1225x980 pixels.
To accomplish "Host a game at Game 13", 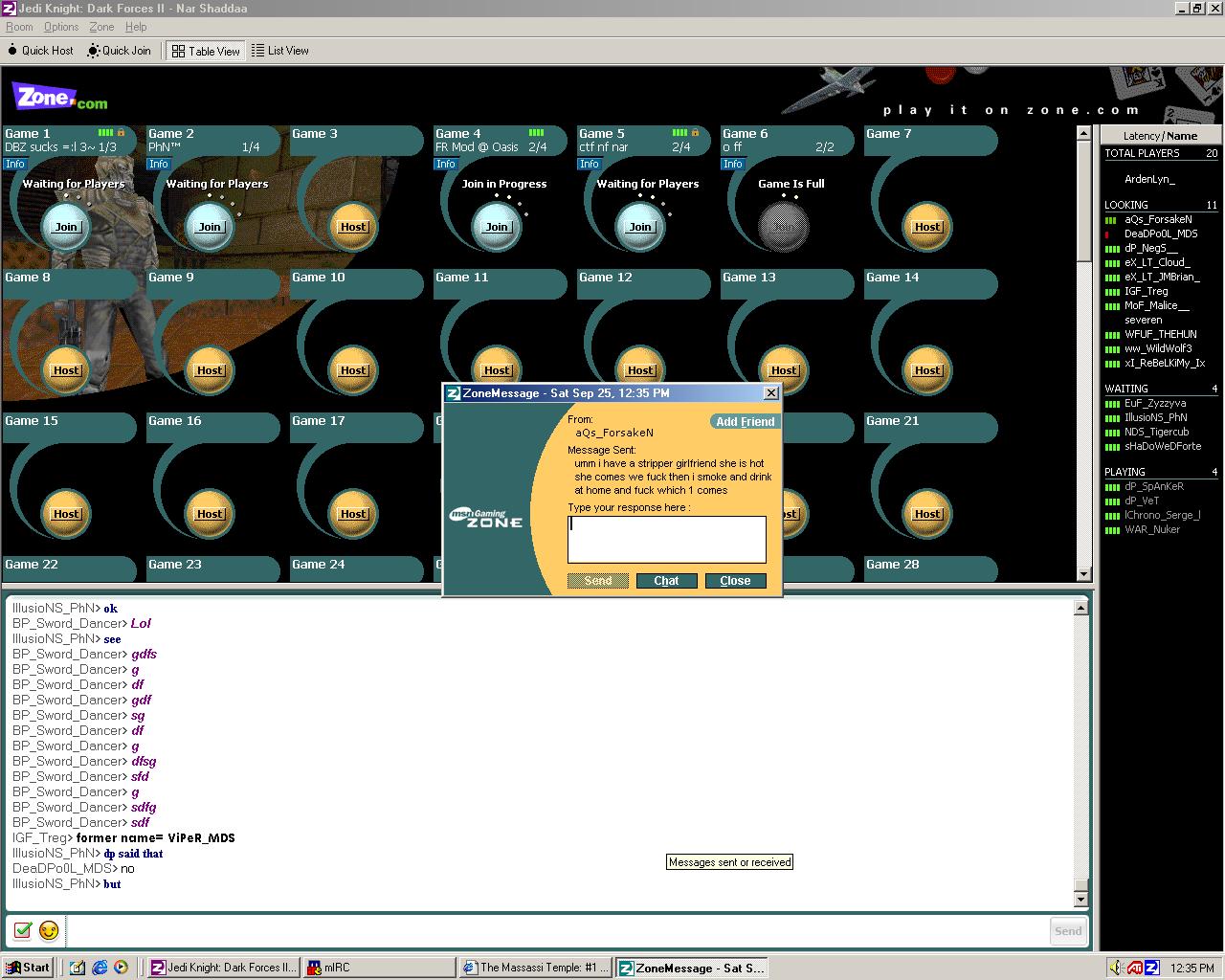I will [x=784, y=370].
